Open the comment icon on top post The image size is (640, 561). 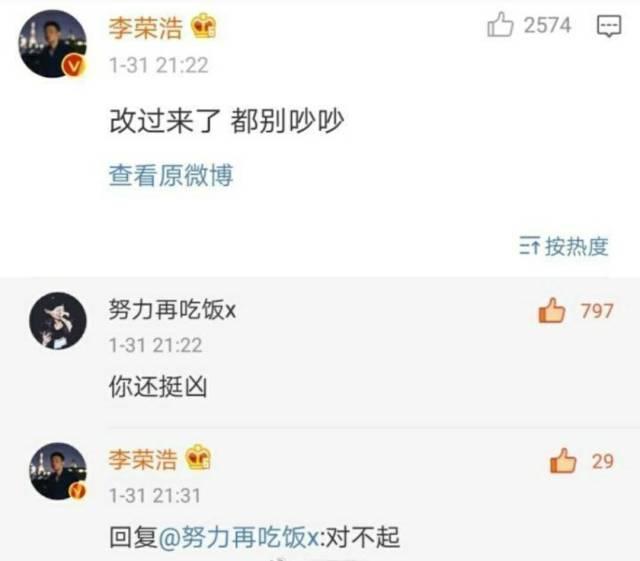point(609,26)
